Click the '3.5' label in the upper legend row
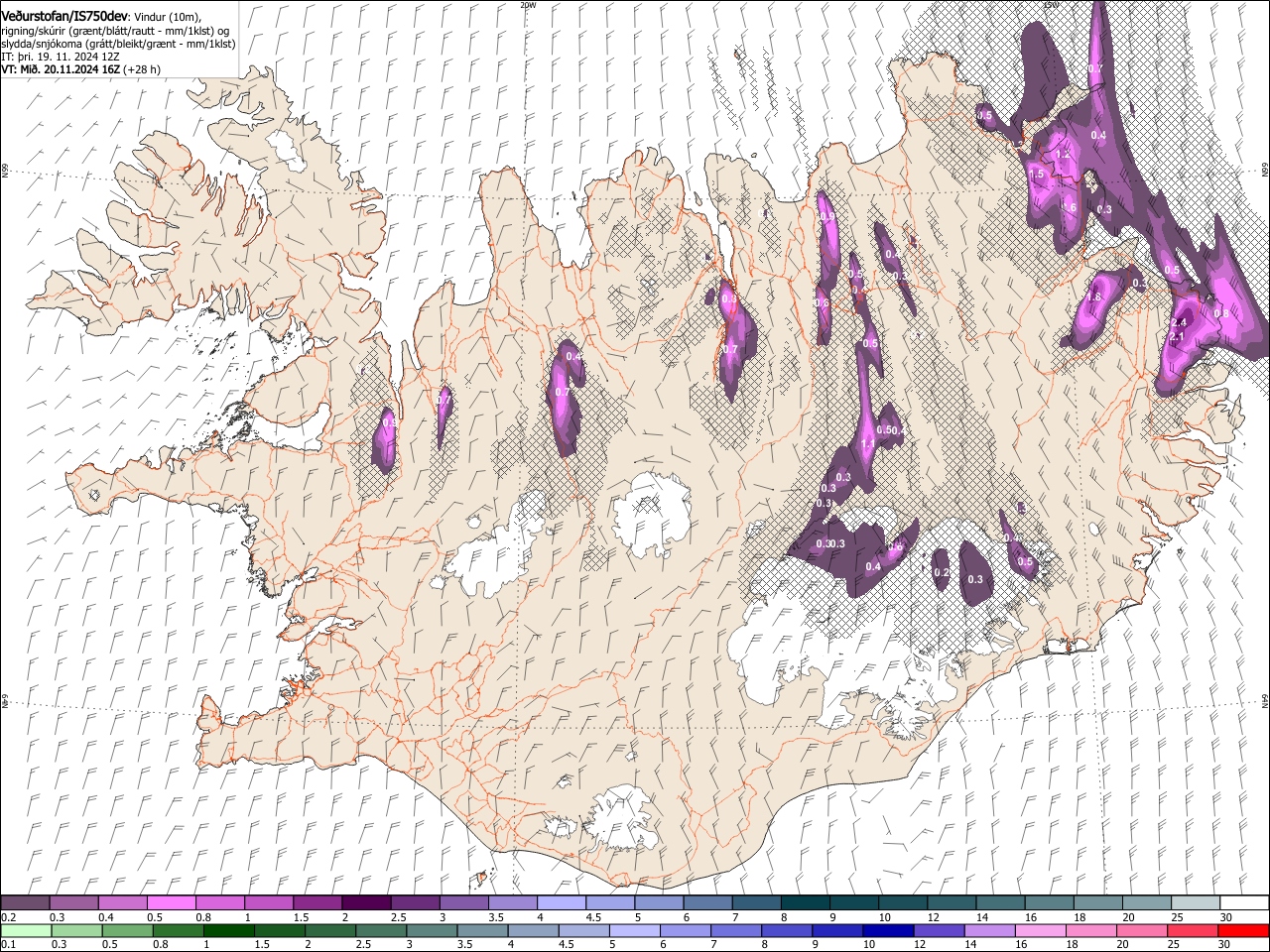This screenshot has height=952, width=1270. pyautogui.click(x=495, y=917)
